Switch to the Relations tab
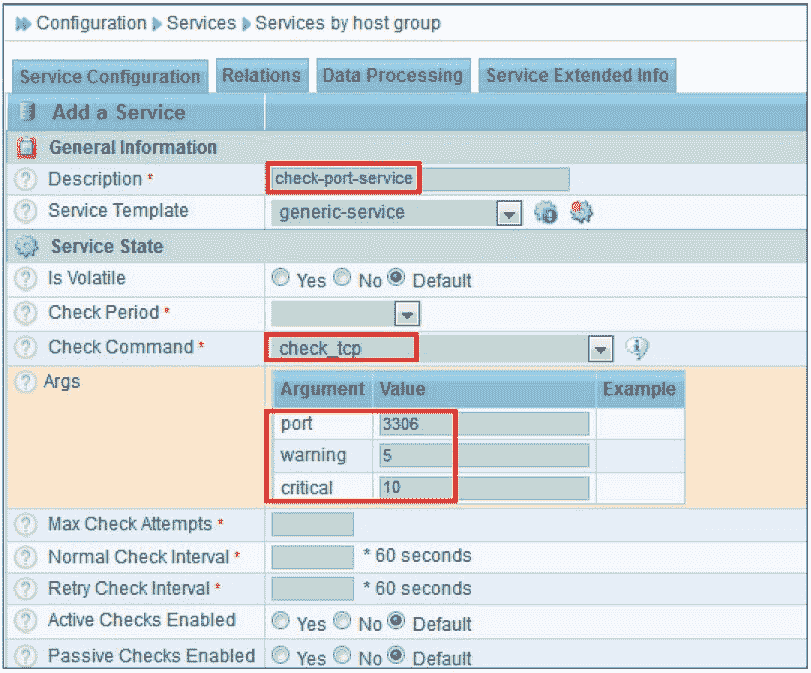This screenshot has height=673, width=811. (261, 76)
